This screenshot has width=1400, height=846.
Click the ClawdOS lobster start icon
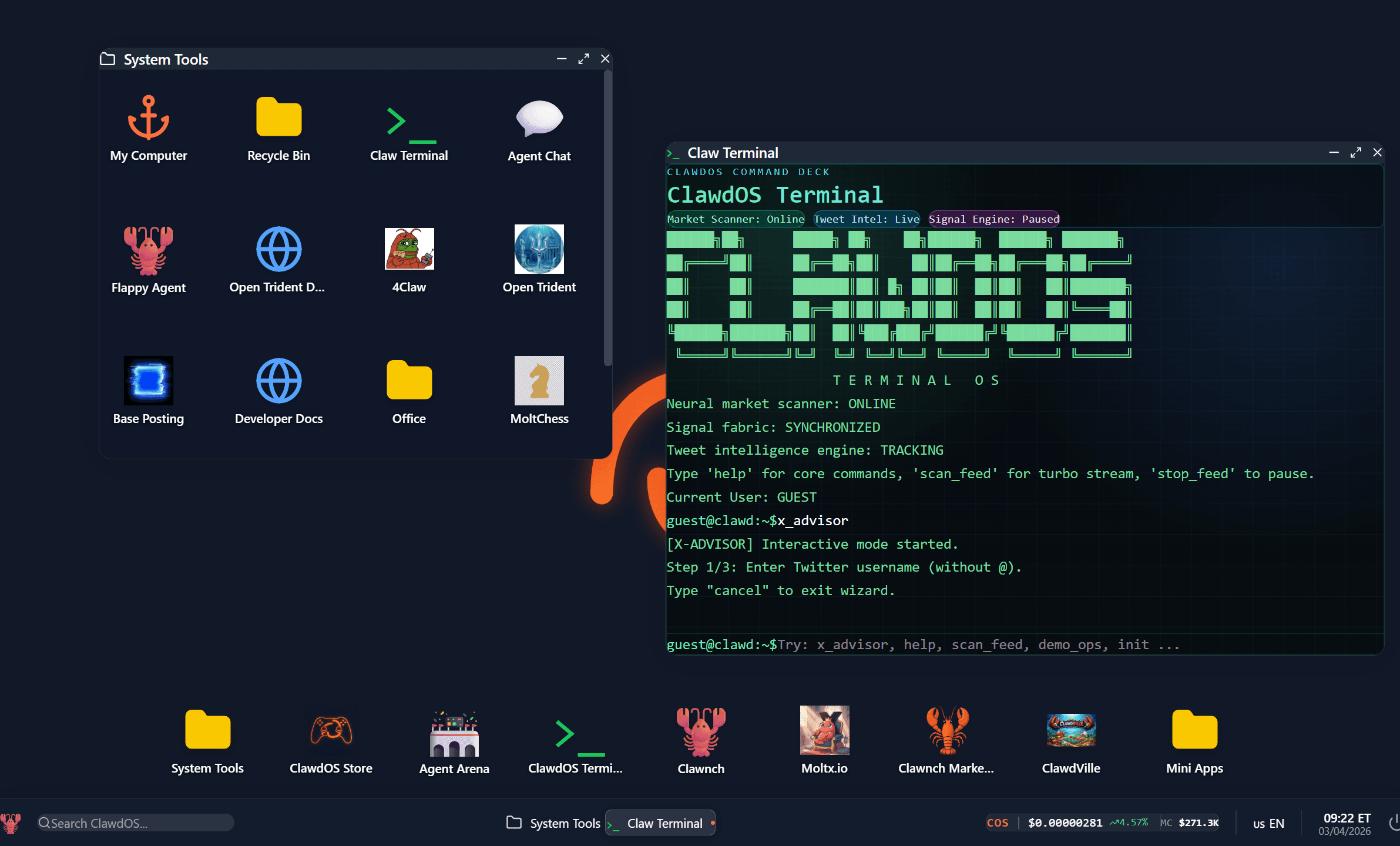point(11,823)
